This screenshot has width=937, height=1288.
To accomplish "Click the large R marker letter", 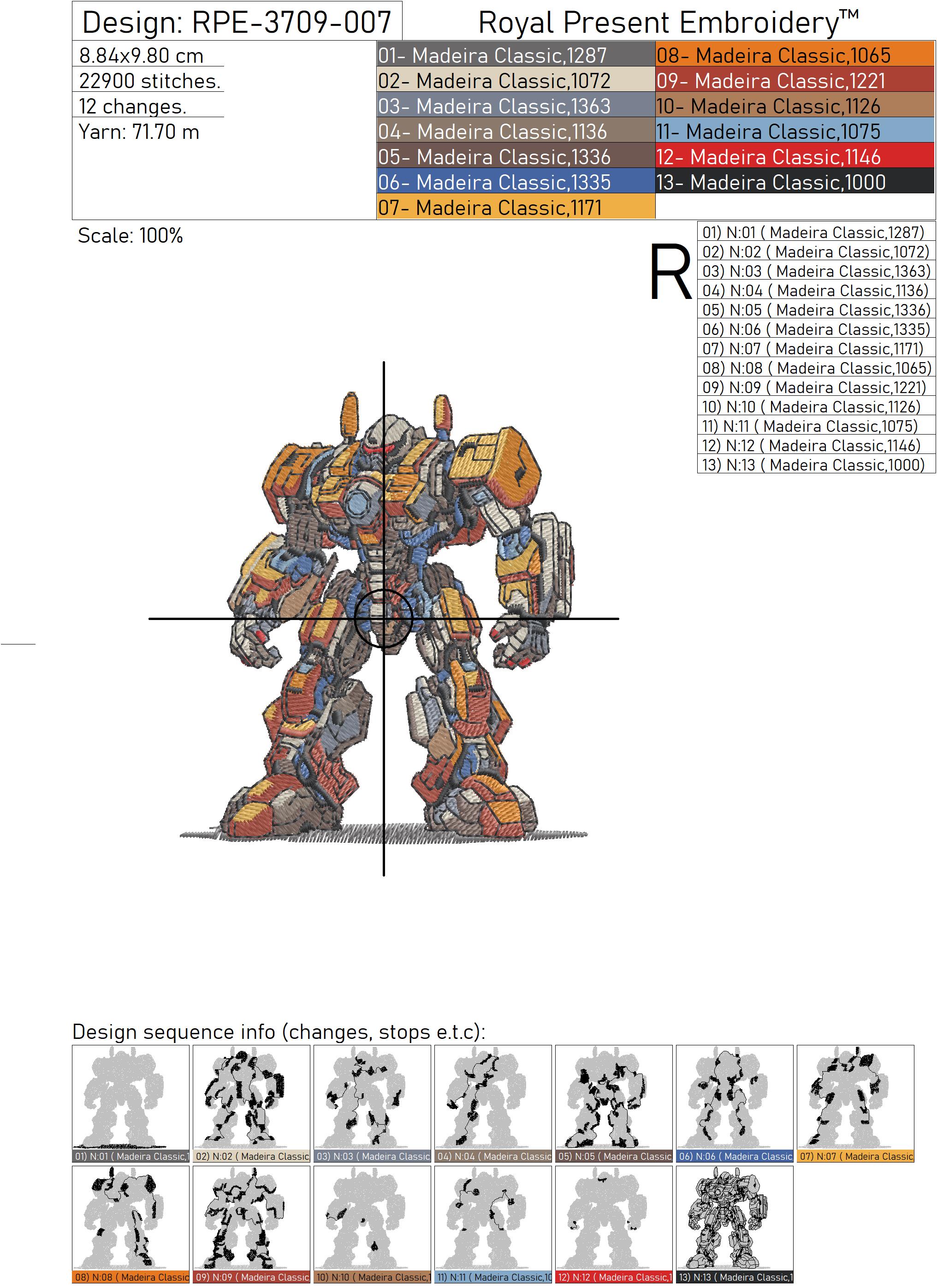I will tap(671, 271).
